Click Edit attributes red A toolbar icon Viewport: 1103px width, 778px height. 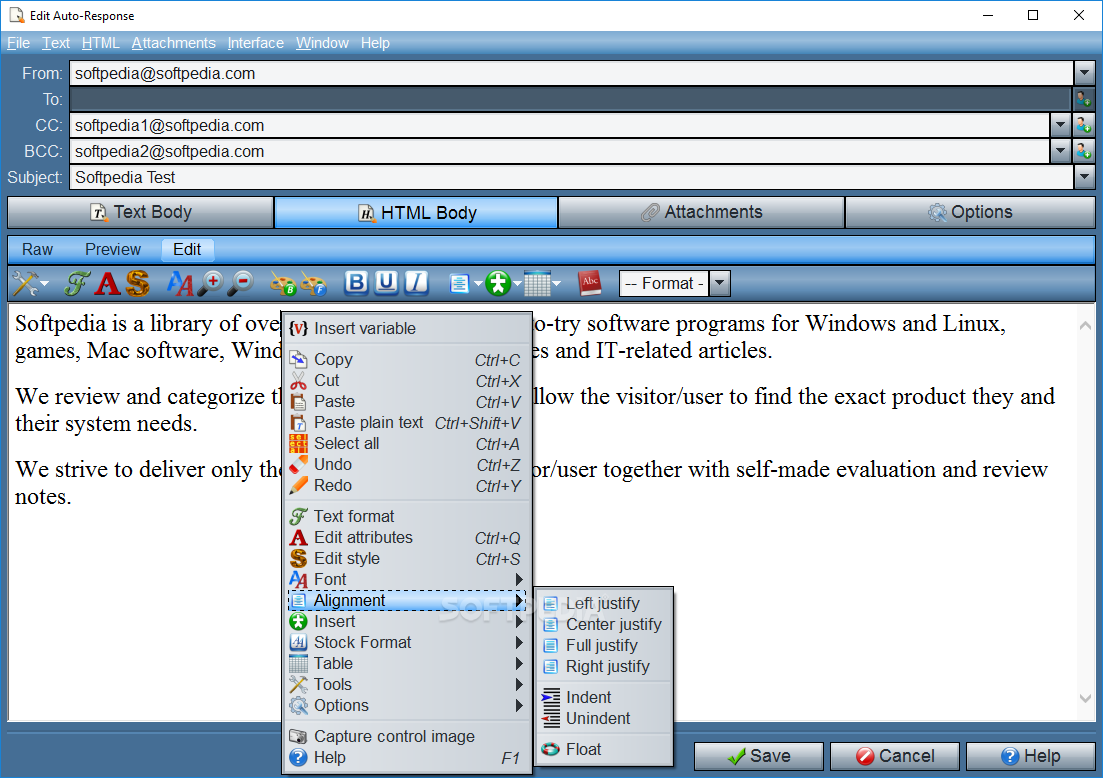click(108, 283)
